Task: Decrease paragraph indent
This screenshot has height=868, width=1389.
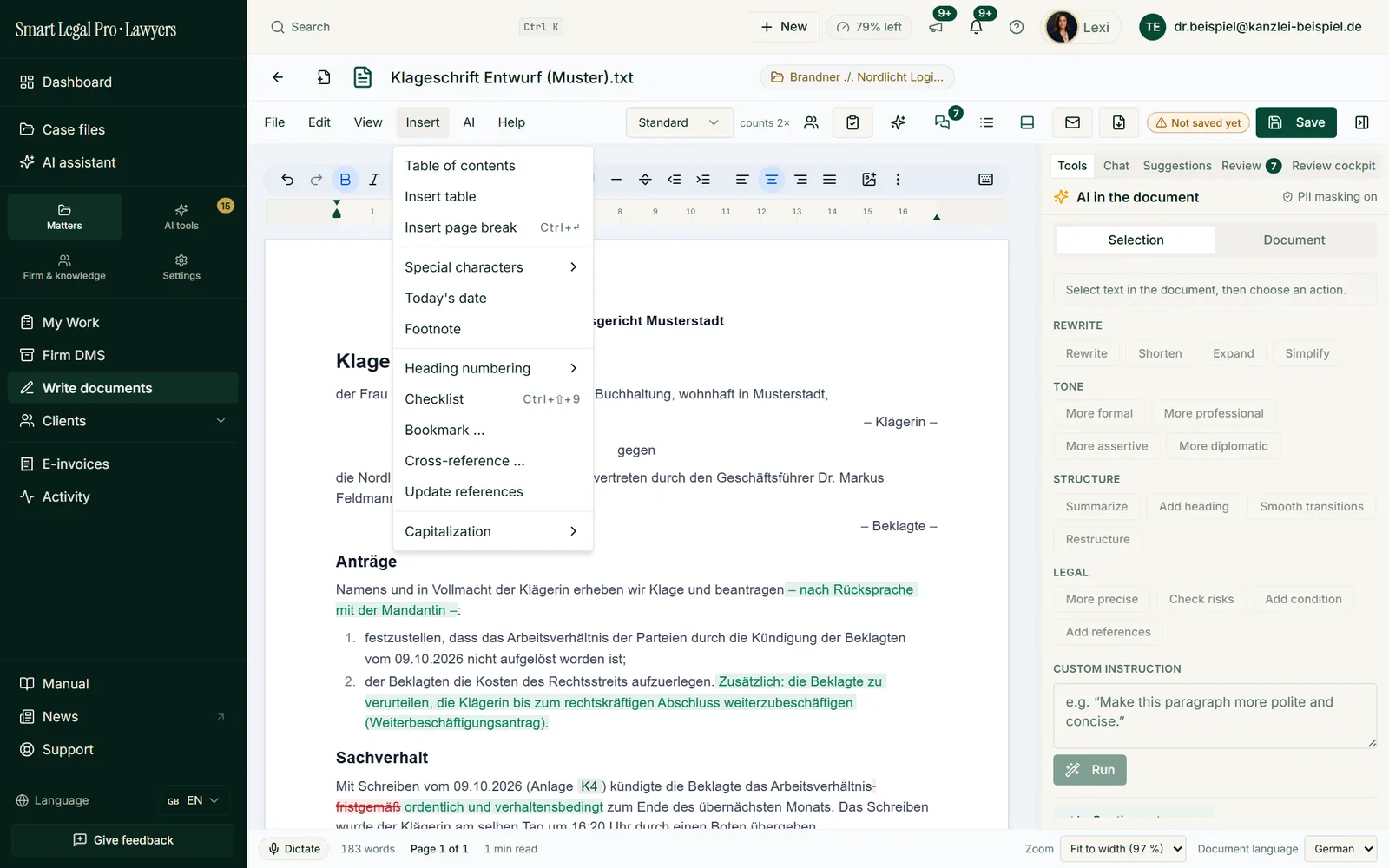Action: pyautogui.click(x=674, y=180)
